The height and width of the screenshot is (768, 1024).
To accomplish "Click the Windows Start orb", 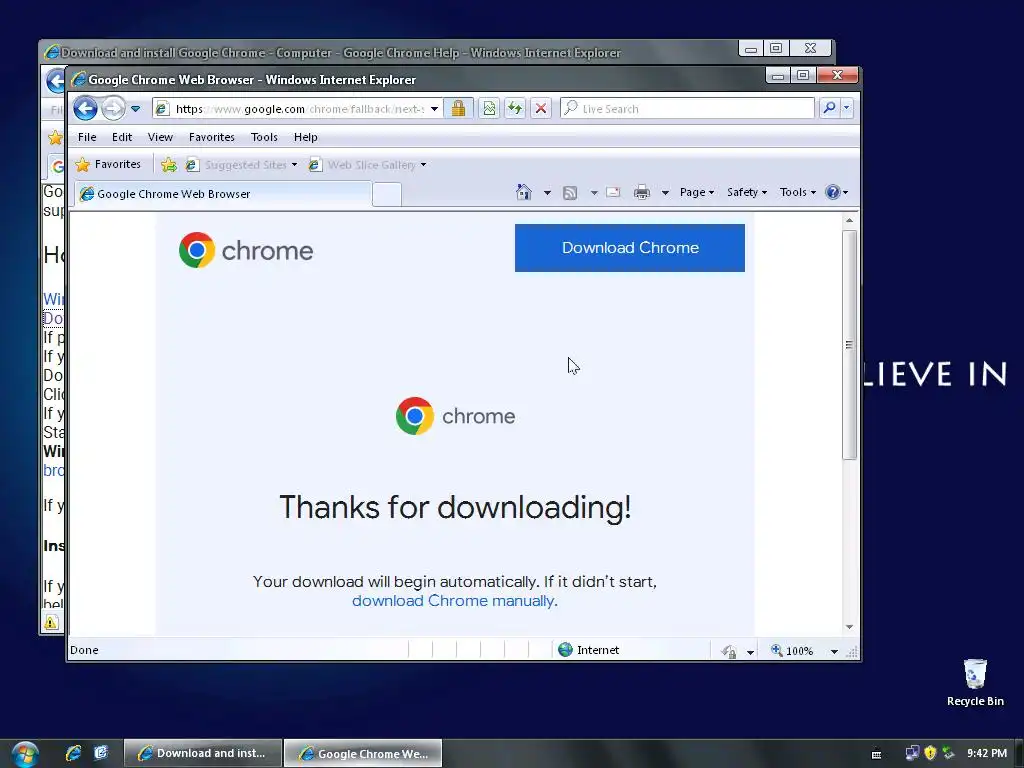I will [x=24, y=754].
